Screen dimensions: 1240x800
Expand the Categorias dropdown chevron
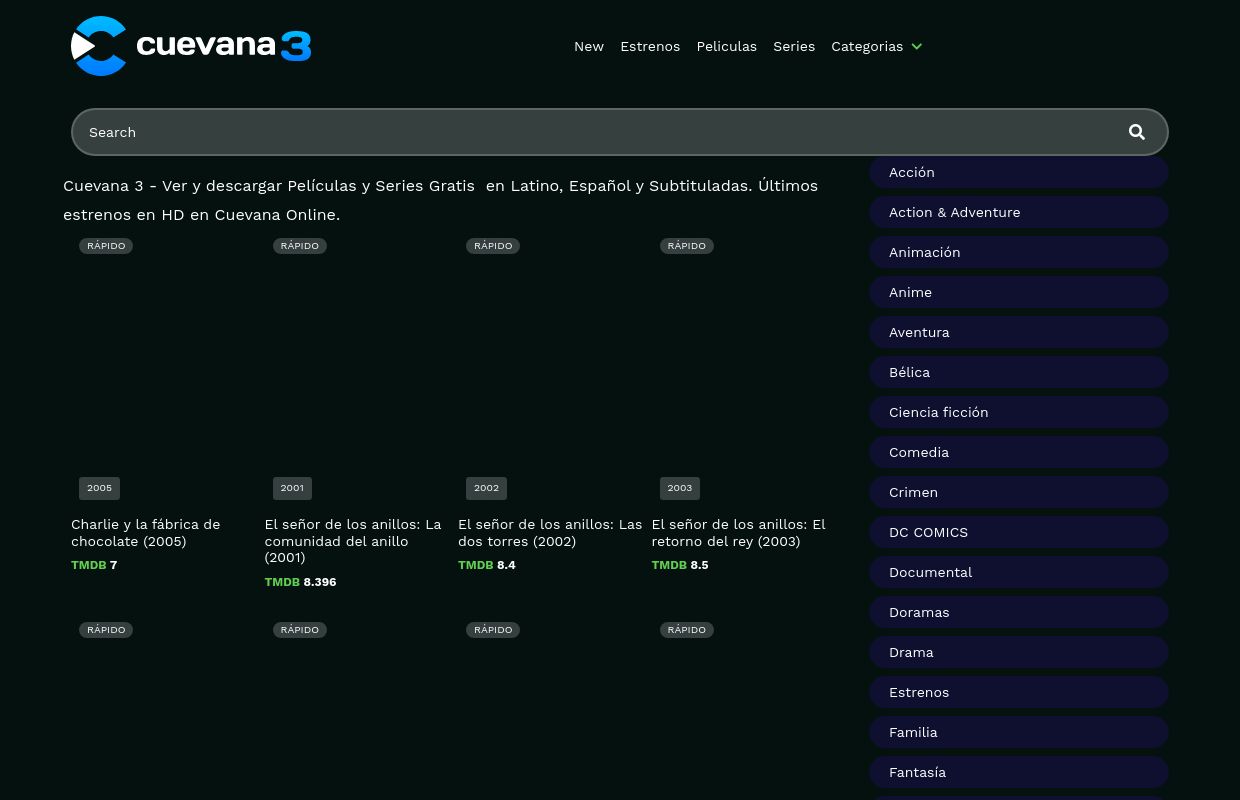pyautogui.click(x=917, y=47)
